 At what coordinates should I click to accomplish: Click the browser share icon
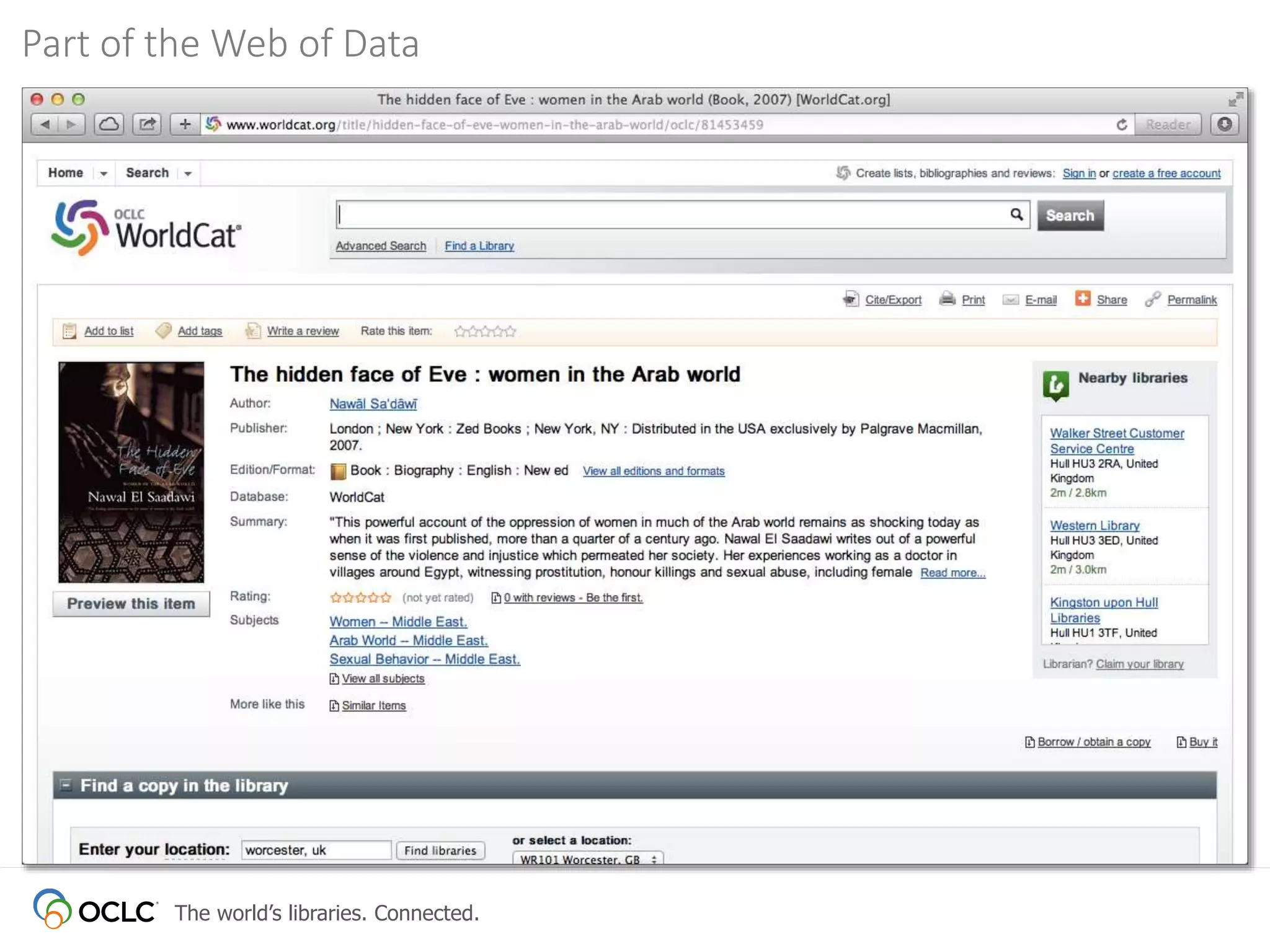click(x=147, y=125)
